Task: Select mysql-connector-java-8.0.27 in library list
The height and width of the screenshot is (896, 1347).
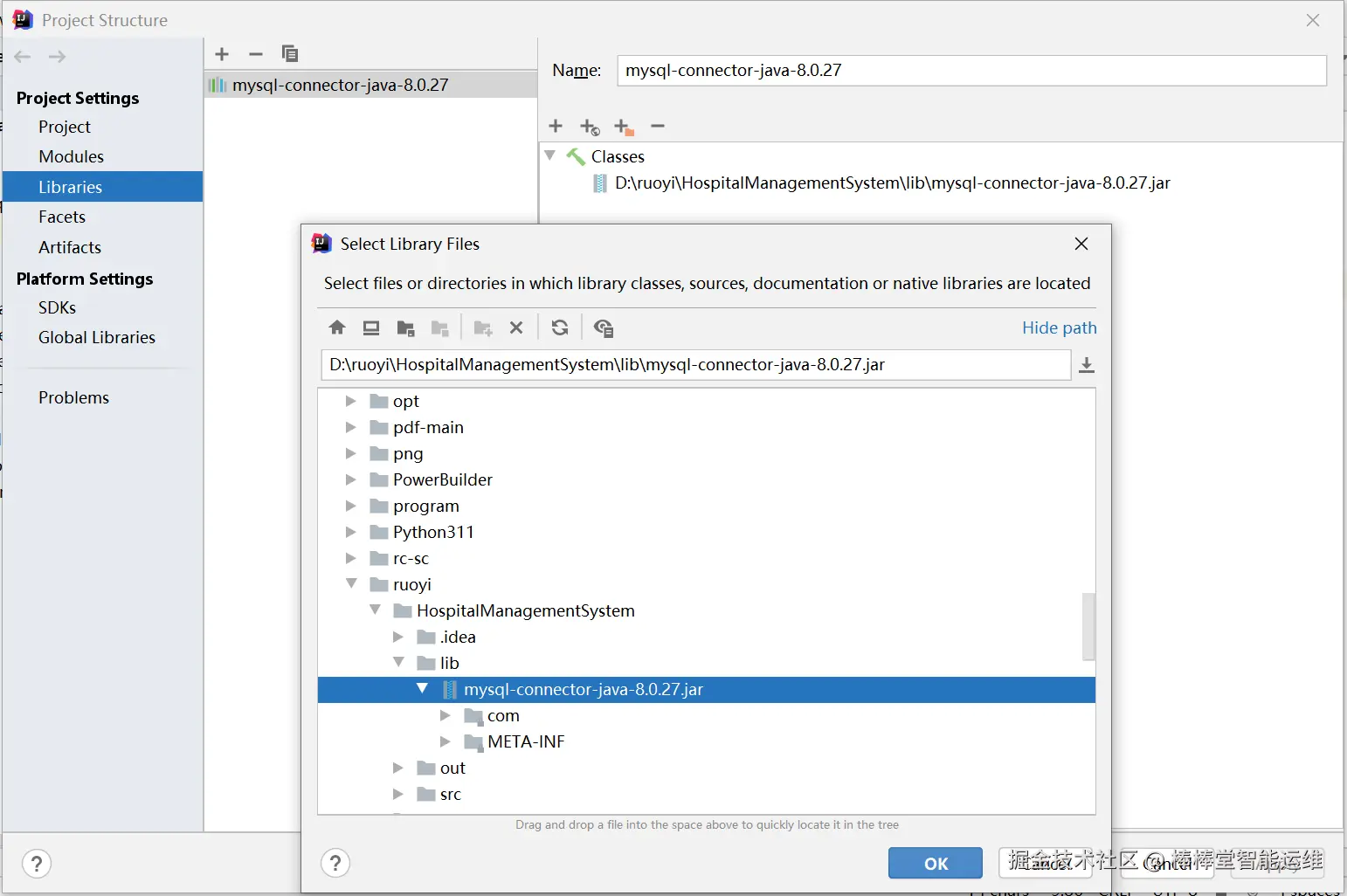Action: pos(371,85)
